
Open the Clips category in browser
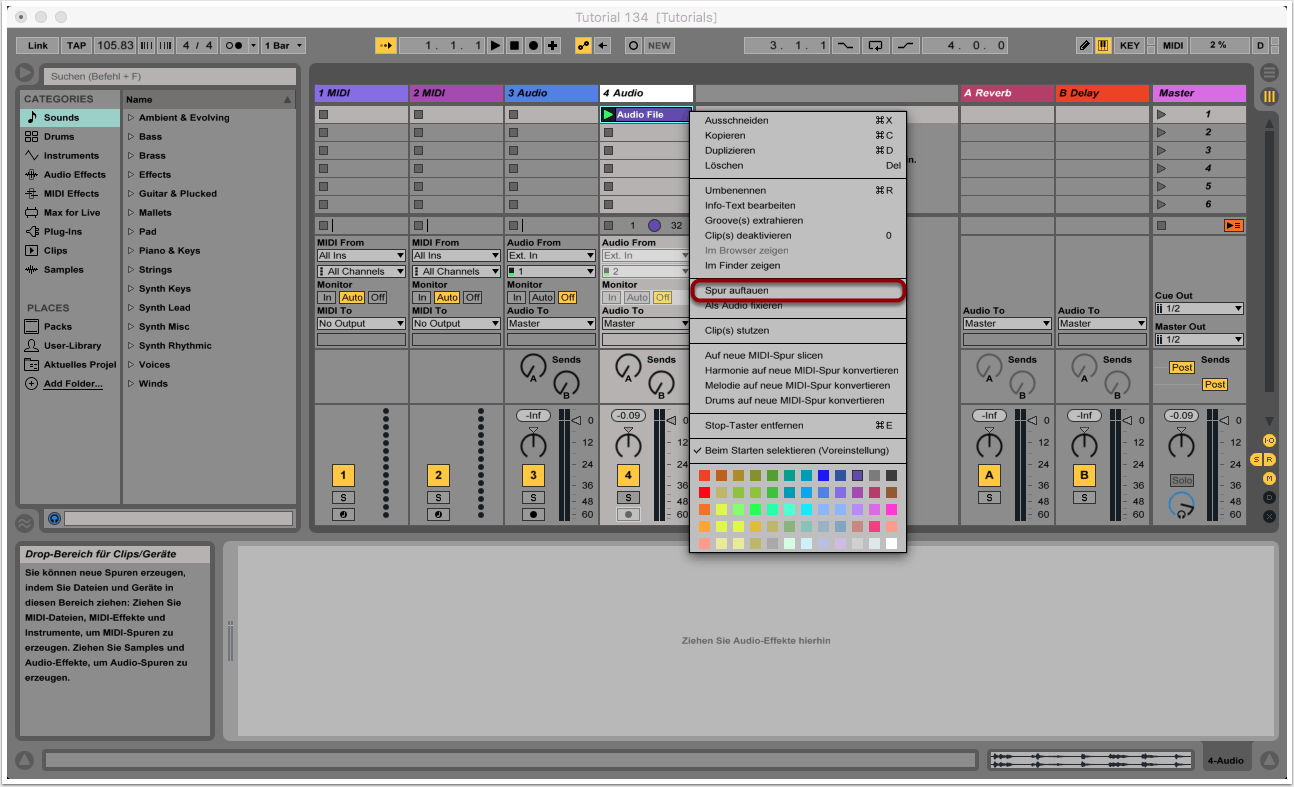(55, 251)
